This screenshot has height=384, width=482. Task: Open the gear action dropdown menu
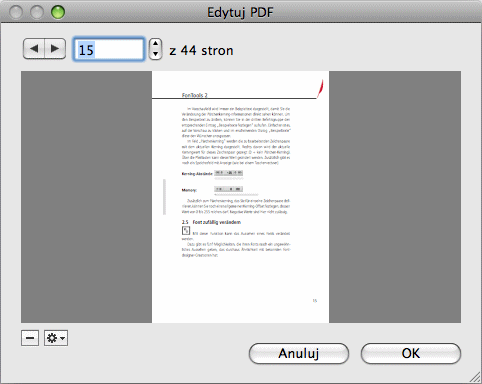(56, 338)
